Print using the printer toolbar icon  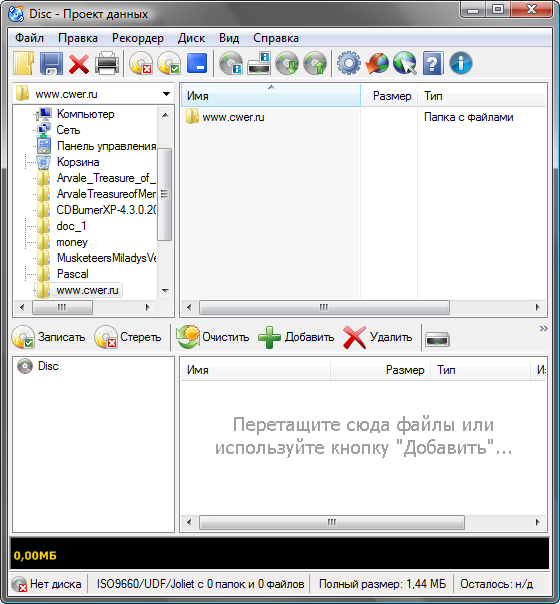(107, 63)
